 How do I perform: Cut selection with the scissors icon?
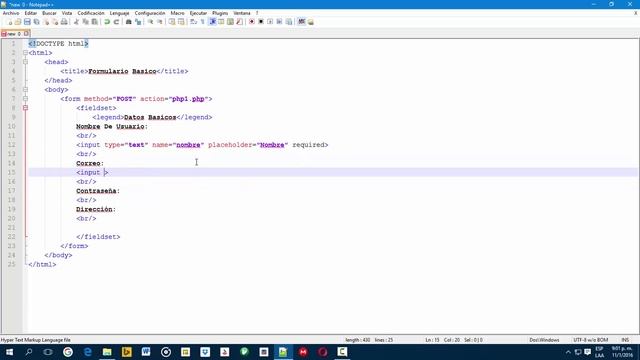[76, 22]
